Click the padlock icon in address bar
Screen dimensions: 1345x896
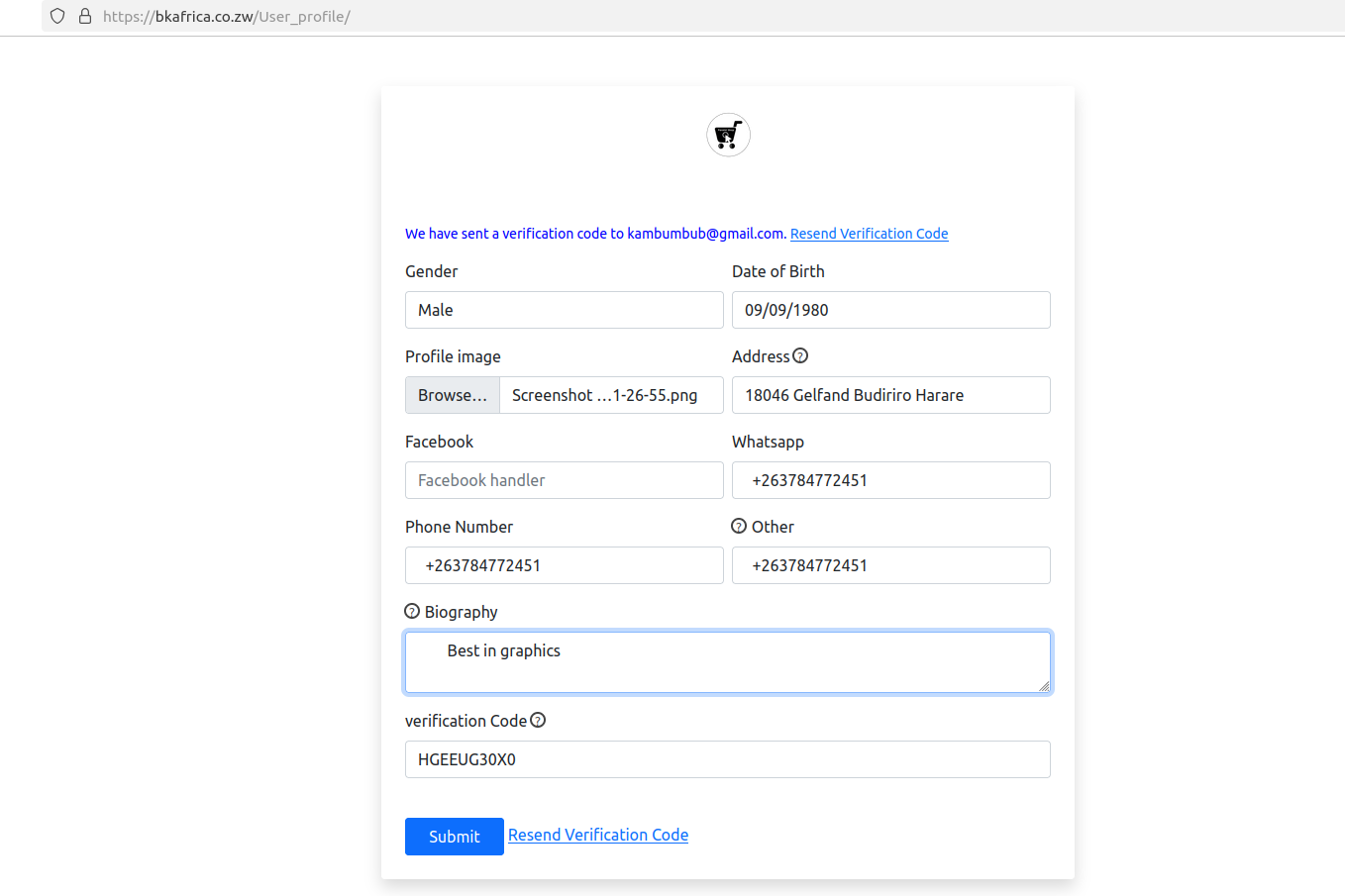tap(85, 16)
